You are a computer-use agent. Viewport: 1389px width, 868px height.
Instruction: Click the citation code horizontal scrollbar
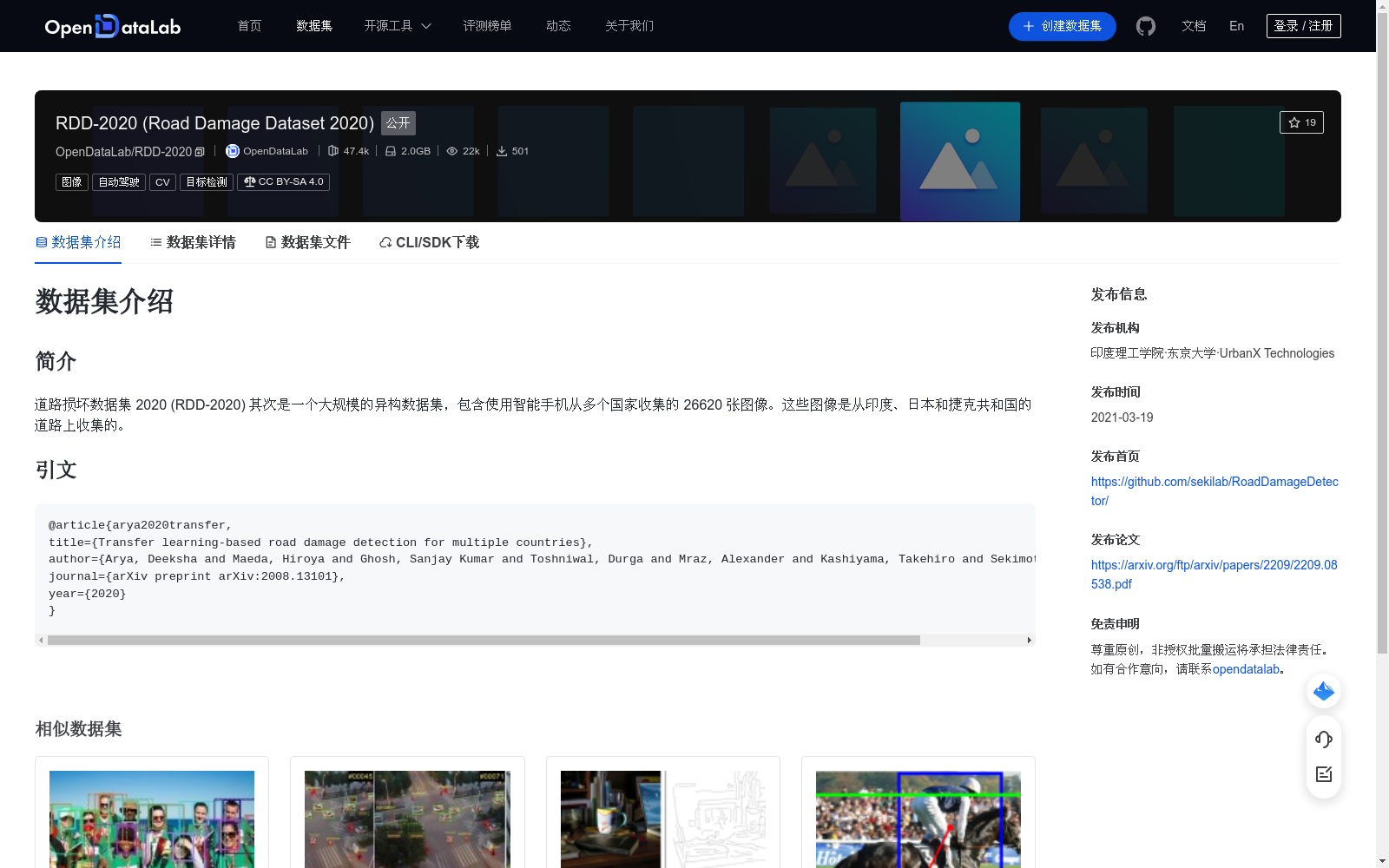point(484,640)
